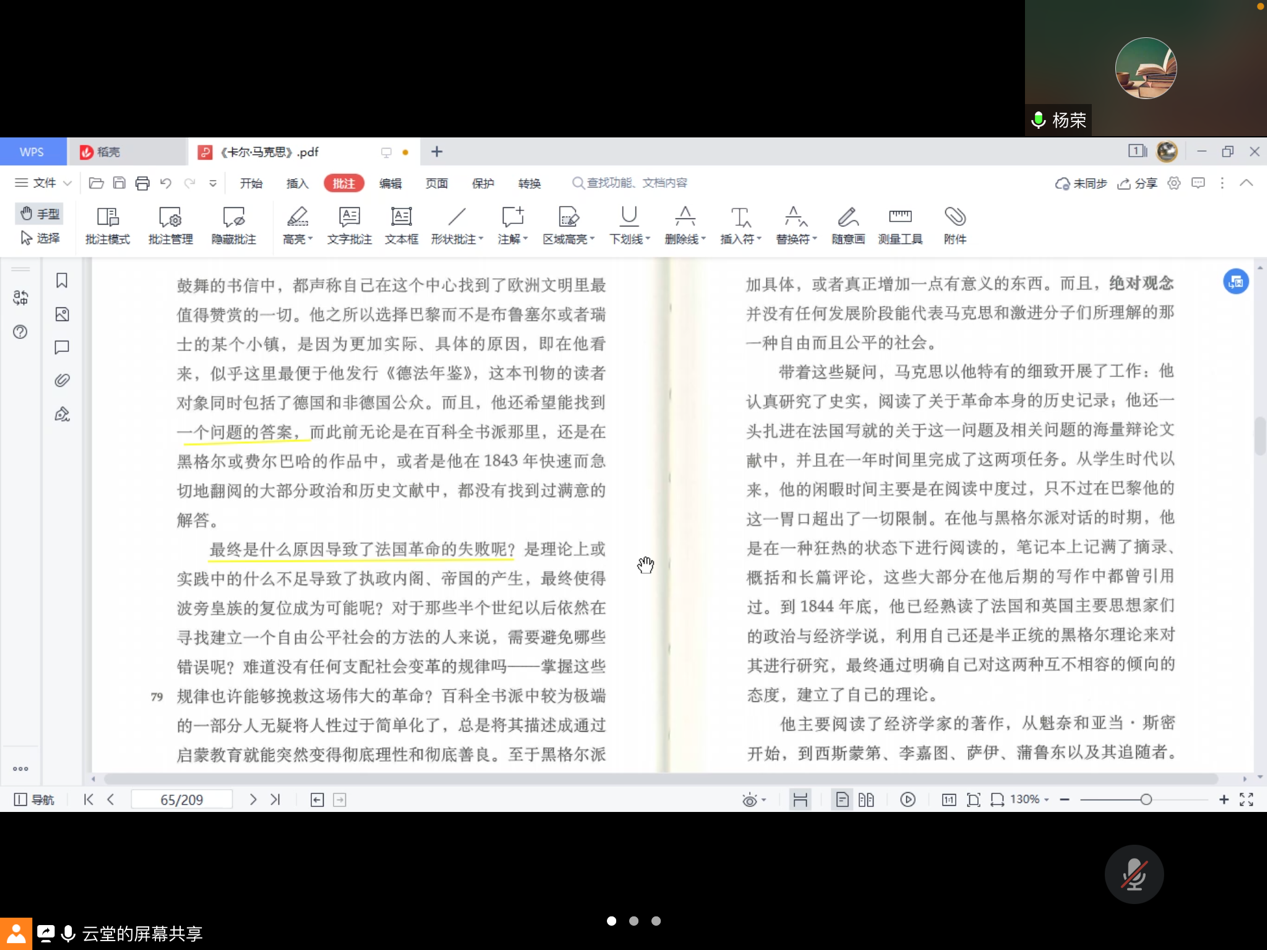This screenshot has height=950, width=1267.
Task: Adjust the zoom slider in status bar
Action: [x=1146, y=800]
